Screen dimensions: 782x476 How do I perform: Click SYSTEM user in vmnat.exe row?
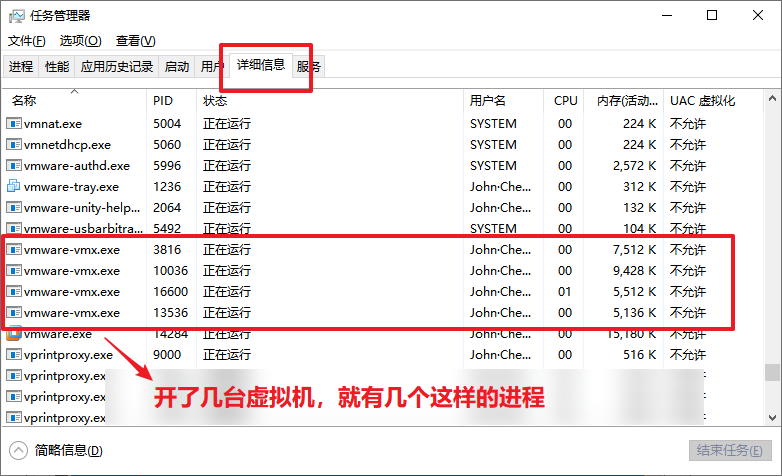point(493,124)
